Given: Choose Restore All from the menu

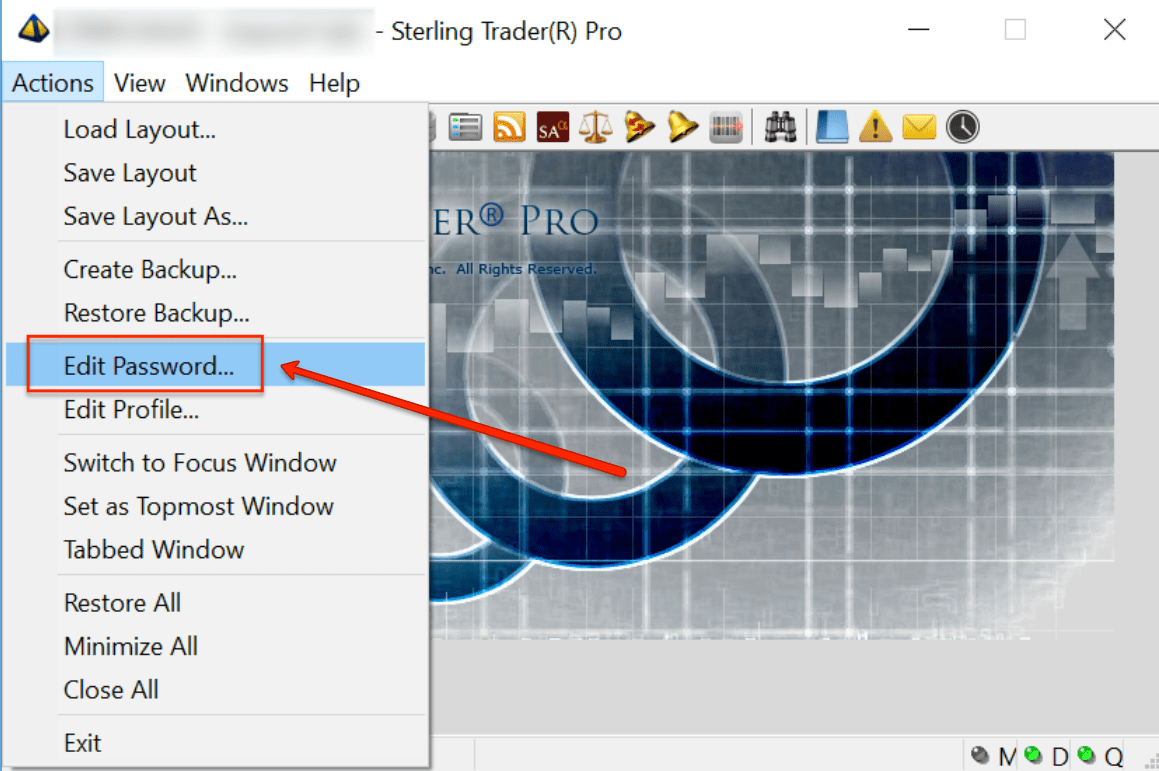Looking at the screenshot, I should click(x=216, y=603).
